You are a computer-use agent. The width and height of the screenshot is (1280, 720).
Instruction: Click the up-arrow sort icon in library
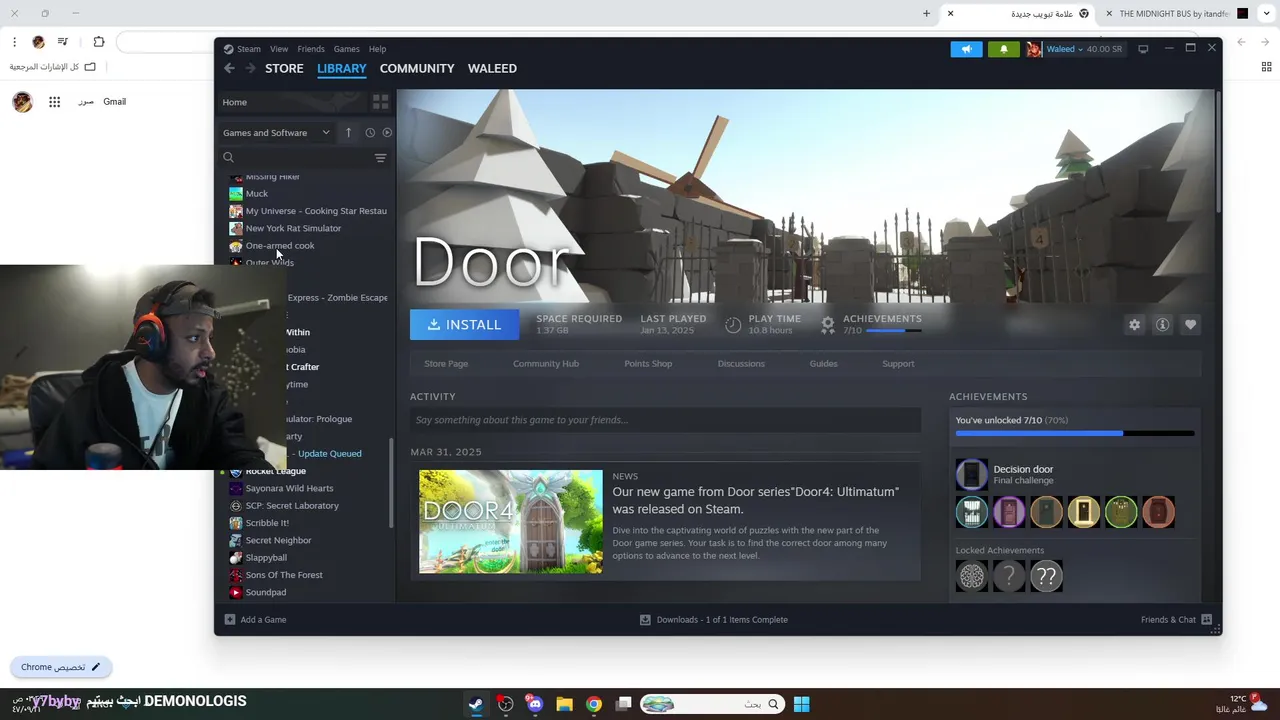pos(348,132)
